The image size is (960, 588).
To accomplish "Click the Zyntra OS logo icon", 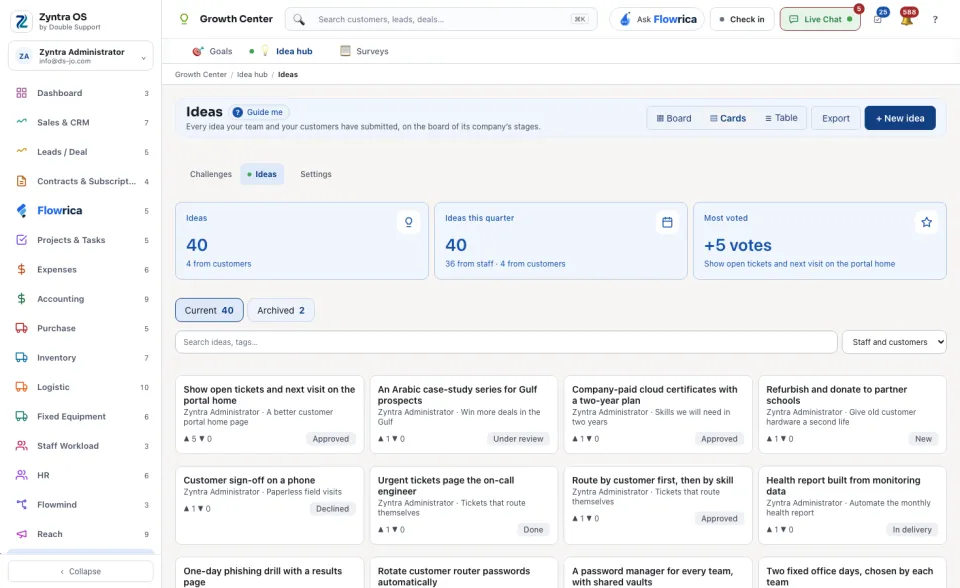I will point(21,21).
